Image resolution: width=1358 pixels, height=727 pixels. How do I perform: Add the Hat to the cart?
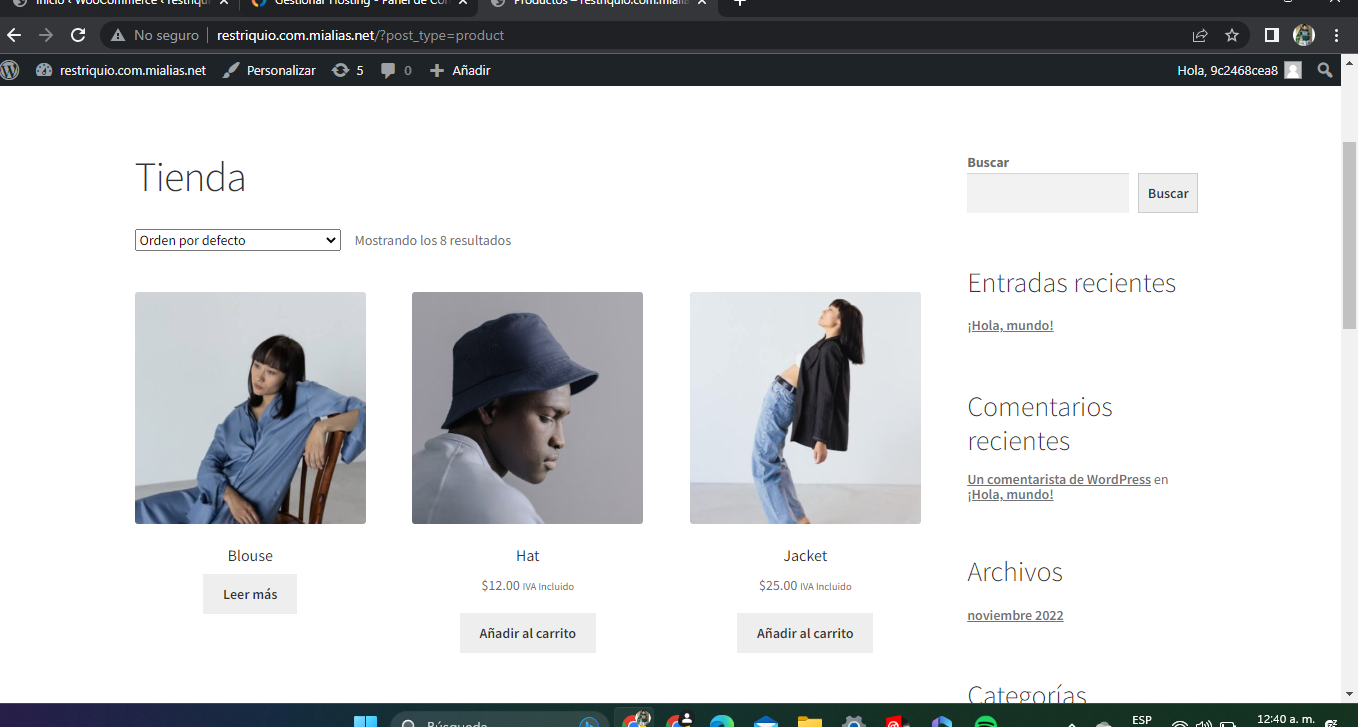(x=527, y=633)
